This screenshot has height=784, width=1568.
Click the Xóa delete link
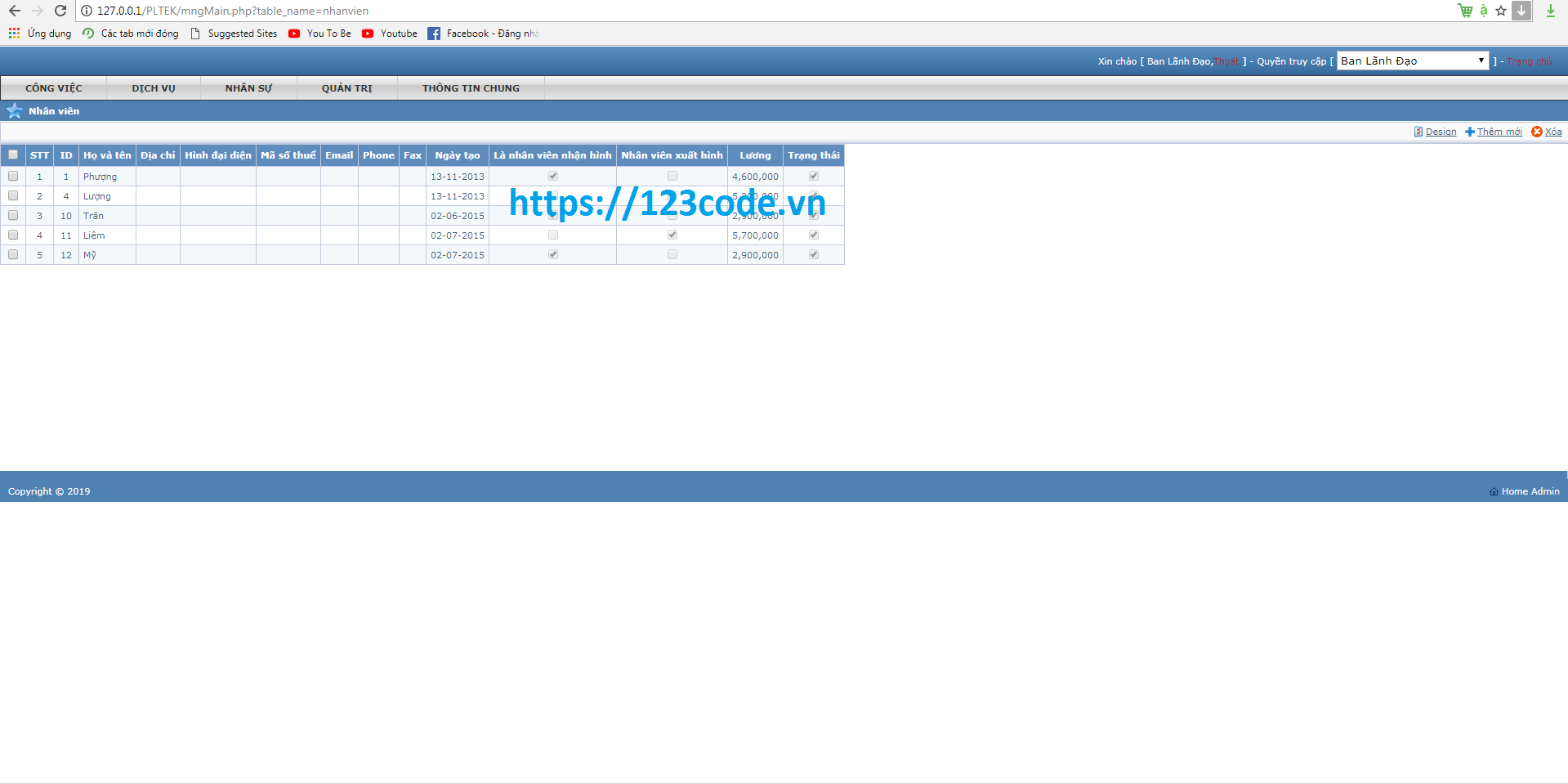pos(1552,132)
